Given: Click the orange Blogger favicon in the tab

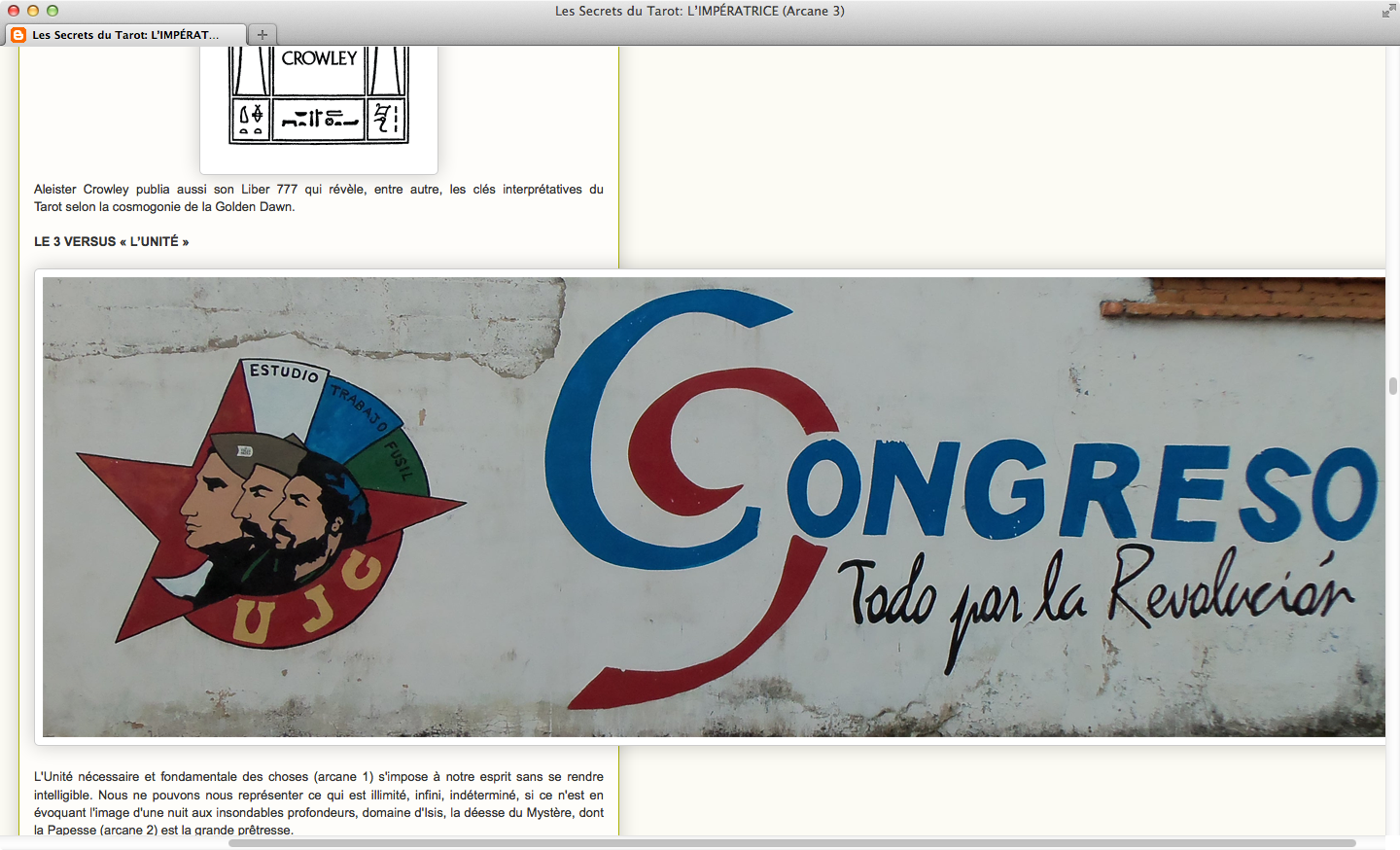Looking at the screenshot, I should tap(17, 35).
